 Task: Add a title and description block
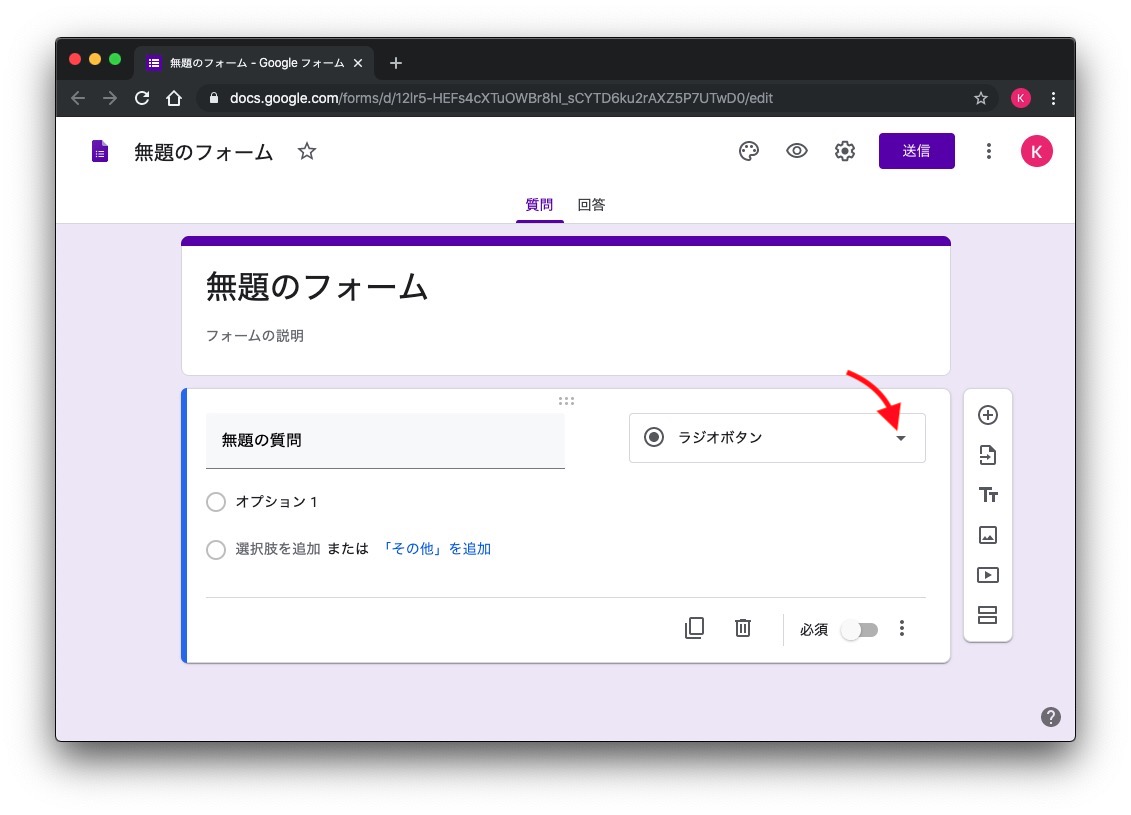(988, 495)
